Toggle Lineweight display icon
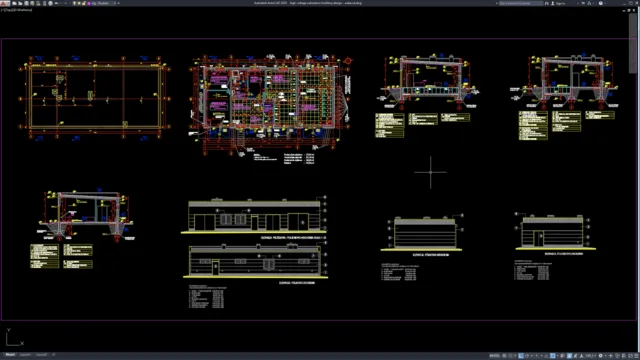 coord(562,356)
